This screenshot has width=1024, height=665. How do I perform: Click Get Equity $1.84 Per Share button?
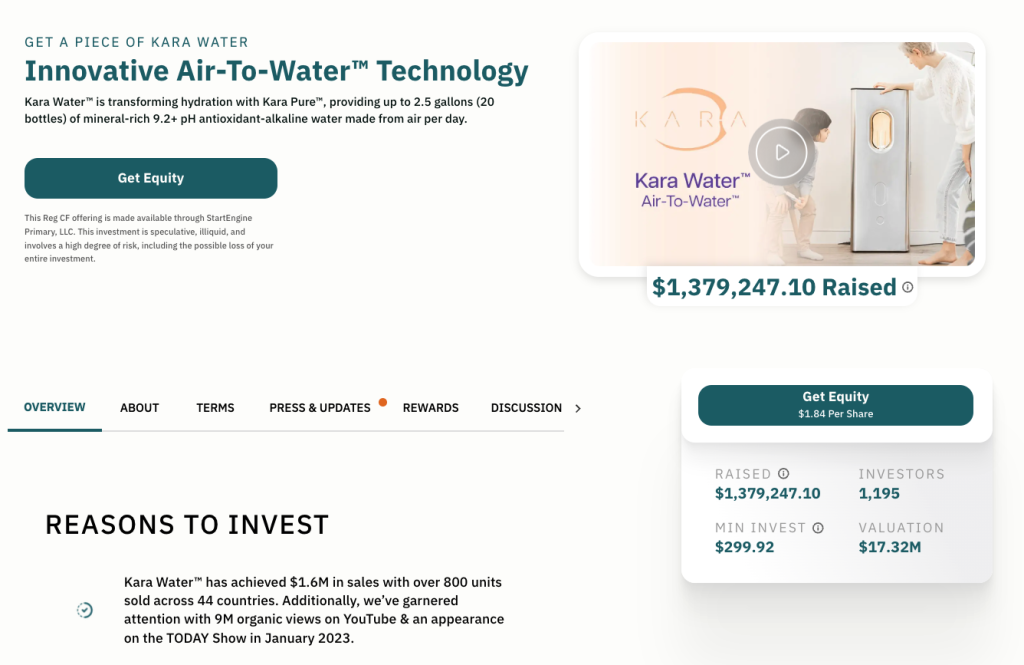[836, 405]
